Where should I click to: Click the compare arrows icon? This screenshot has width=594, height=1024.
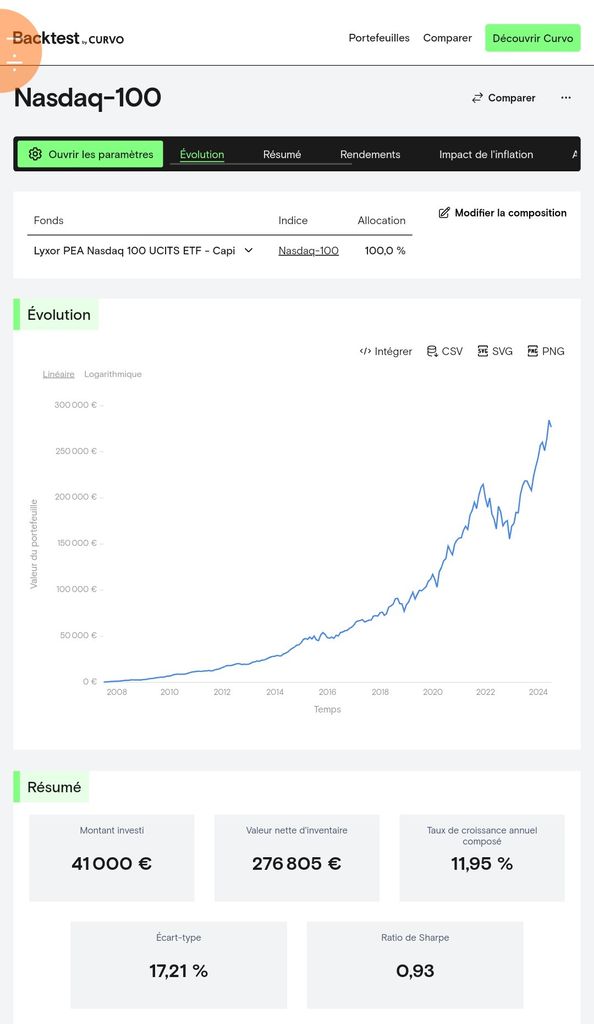(x=477, y=98)
